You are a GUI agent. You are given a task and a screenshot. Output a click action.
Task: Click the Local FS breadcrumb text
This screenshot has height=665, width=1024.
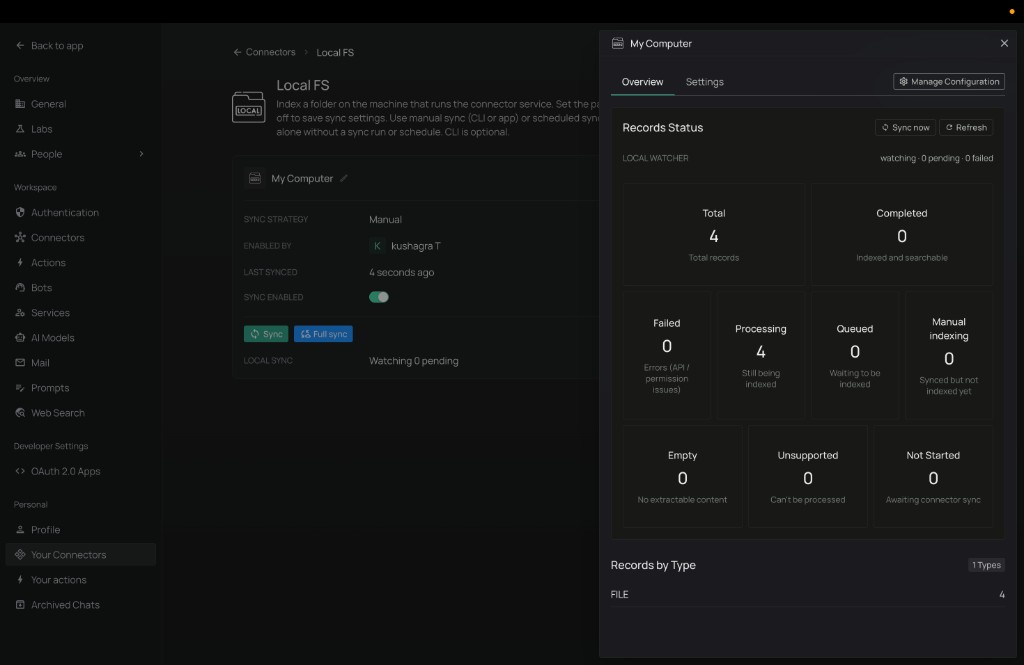[x=335, y=52]
